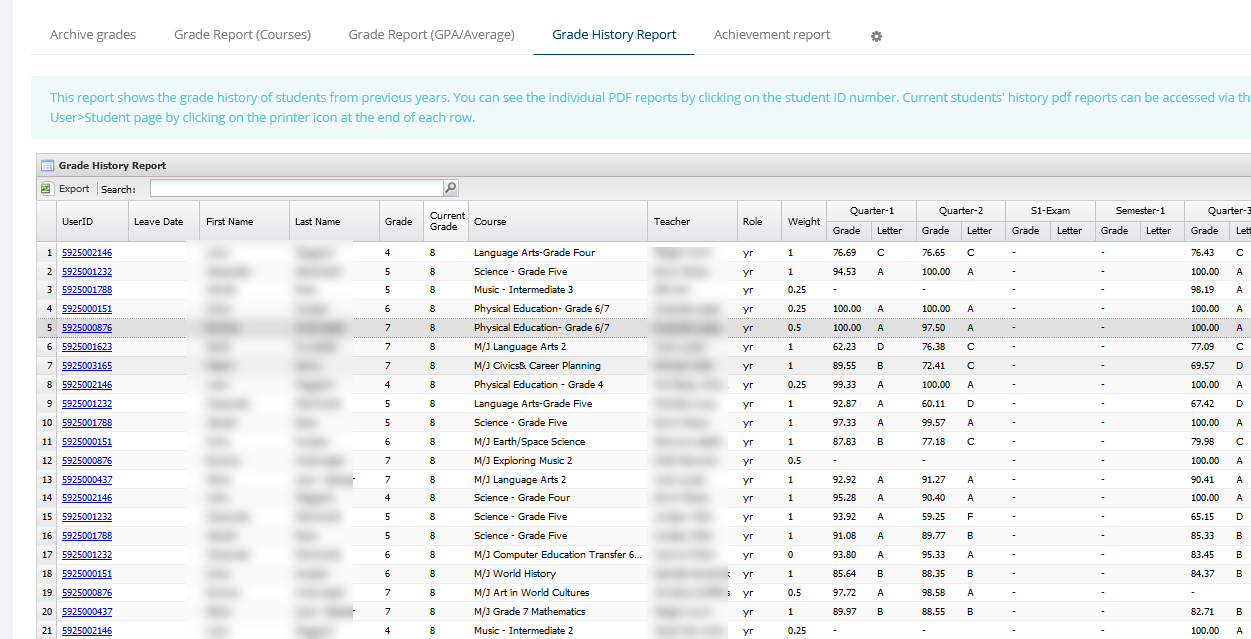Sort by the Leave Date column header
1251x639 pixels.
(158, 222)
